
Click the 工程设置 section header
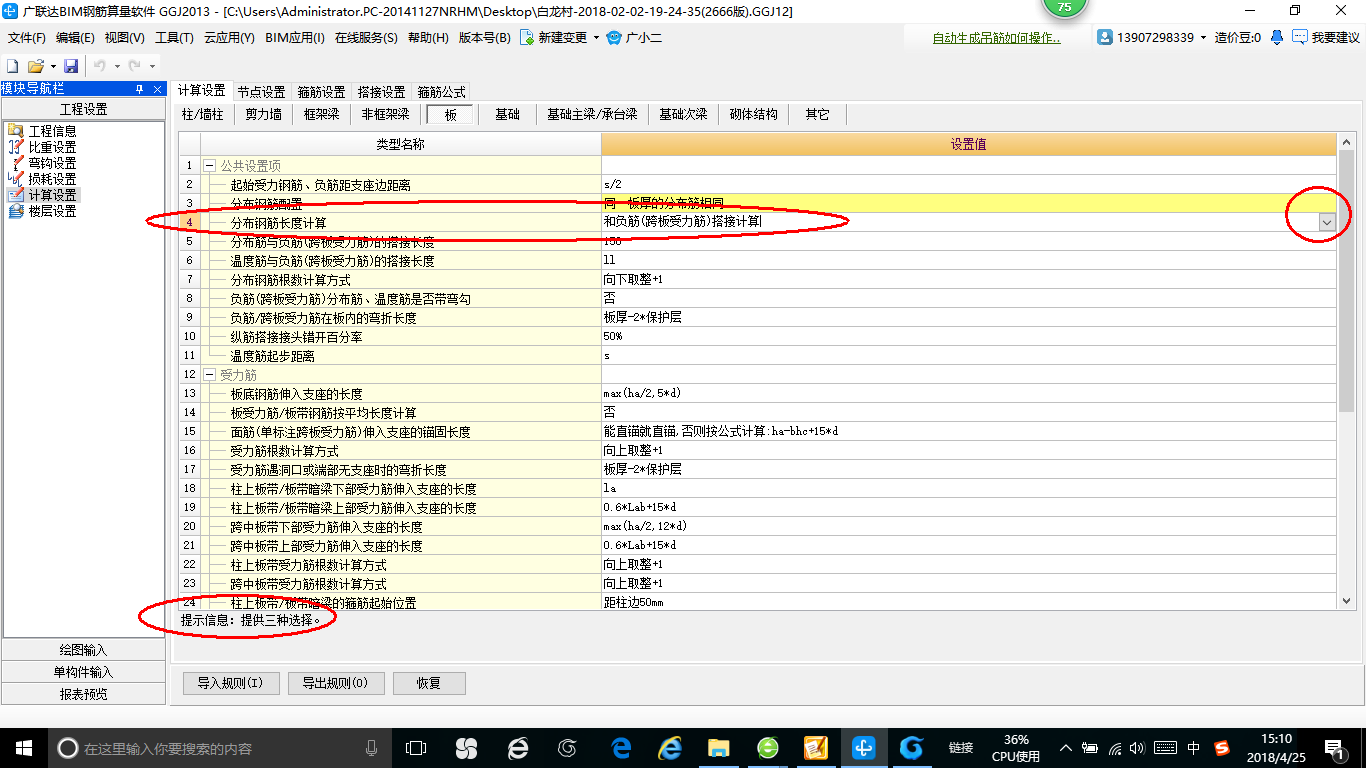click(83, 109)
